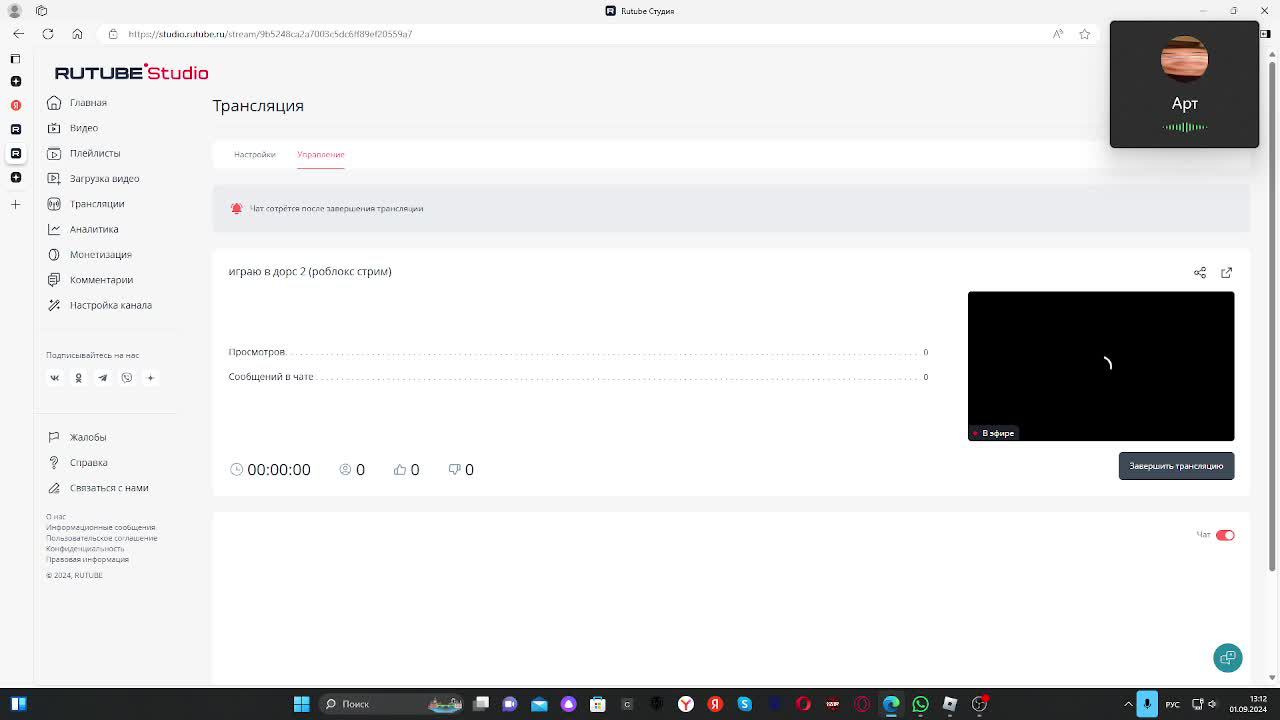Open Skype from the taskbar
The image size is (1280, 720).
(744, 704)
